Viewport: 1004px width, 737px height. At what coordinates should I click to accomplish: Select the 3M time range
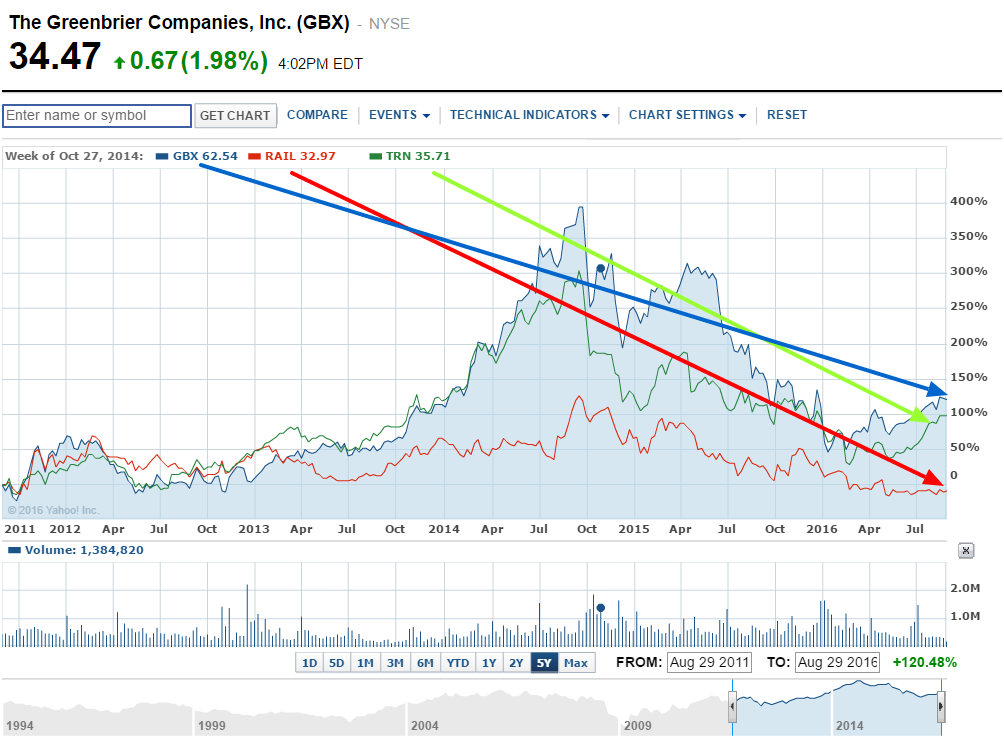[x=396, y=663]
